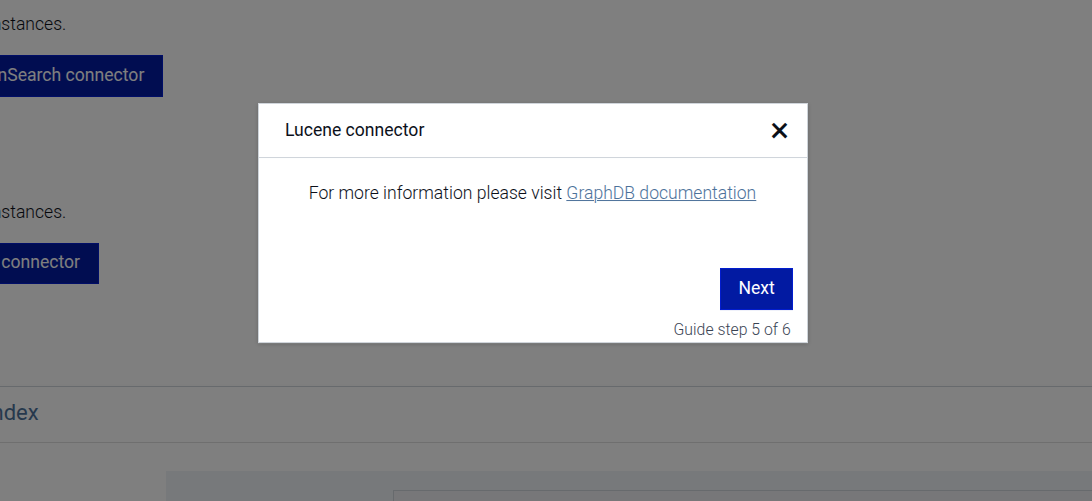Focus the input box at the bottom edge
The image size is (1092, 501).
click(740, 495)
